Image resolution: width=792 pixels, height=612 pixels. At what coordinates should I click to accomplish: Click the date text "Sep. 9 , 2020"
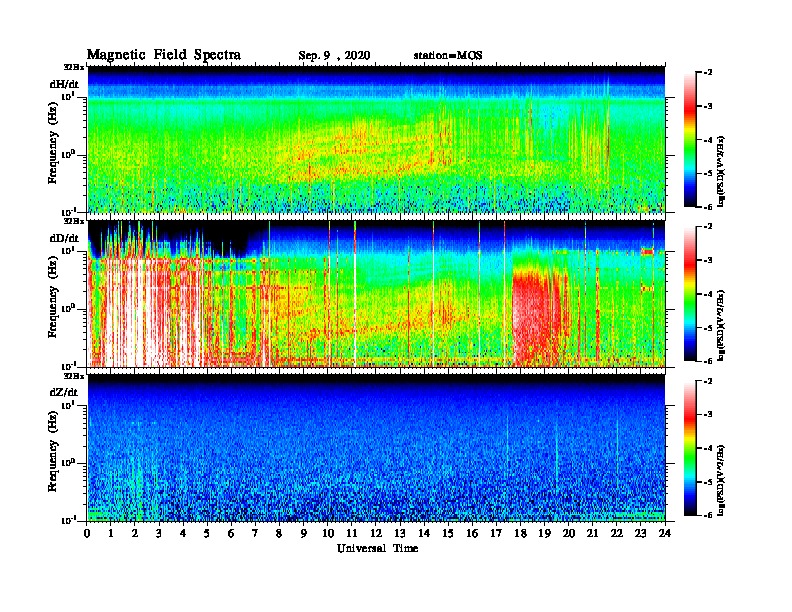pos(334,56)
